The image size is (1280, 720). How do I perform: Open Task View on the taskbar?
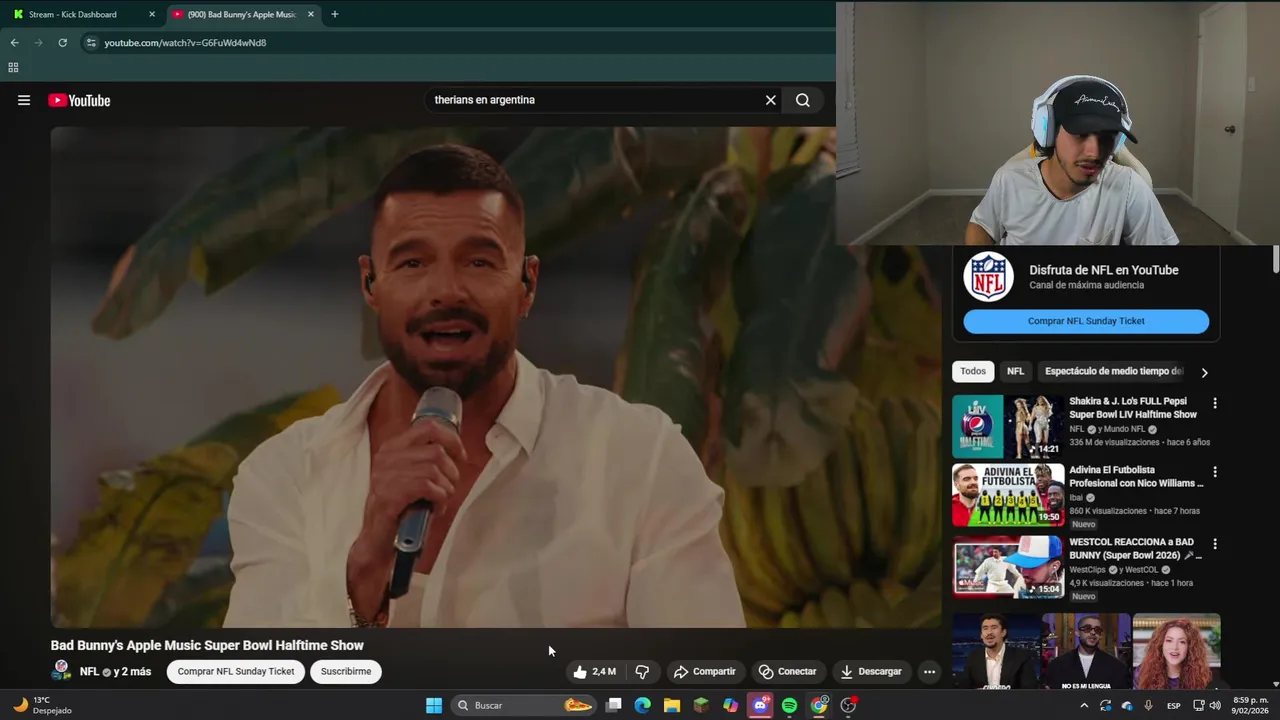(614, 705)
